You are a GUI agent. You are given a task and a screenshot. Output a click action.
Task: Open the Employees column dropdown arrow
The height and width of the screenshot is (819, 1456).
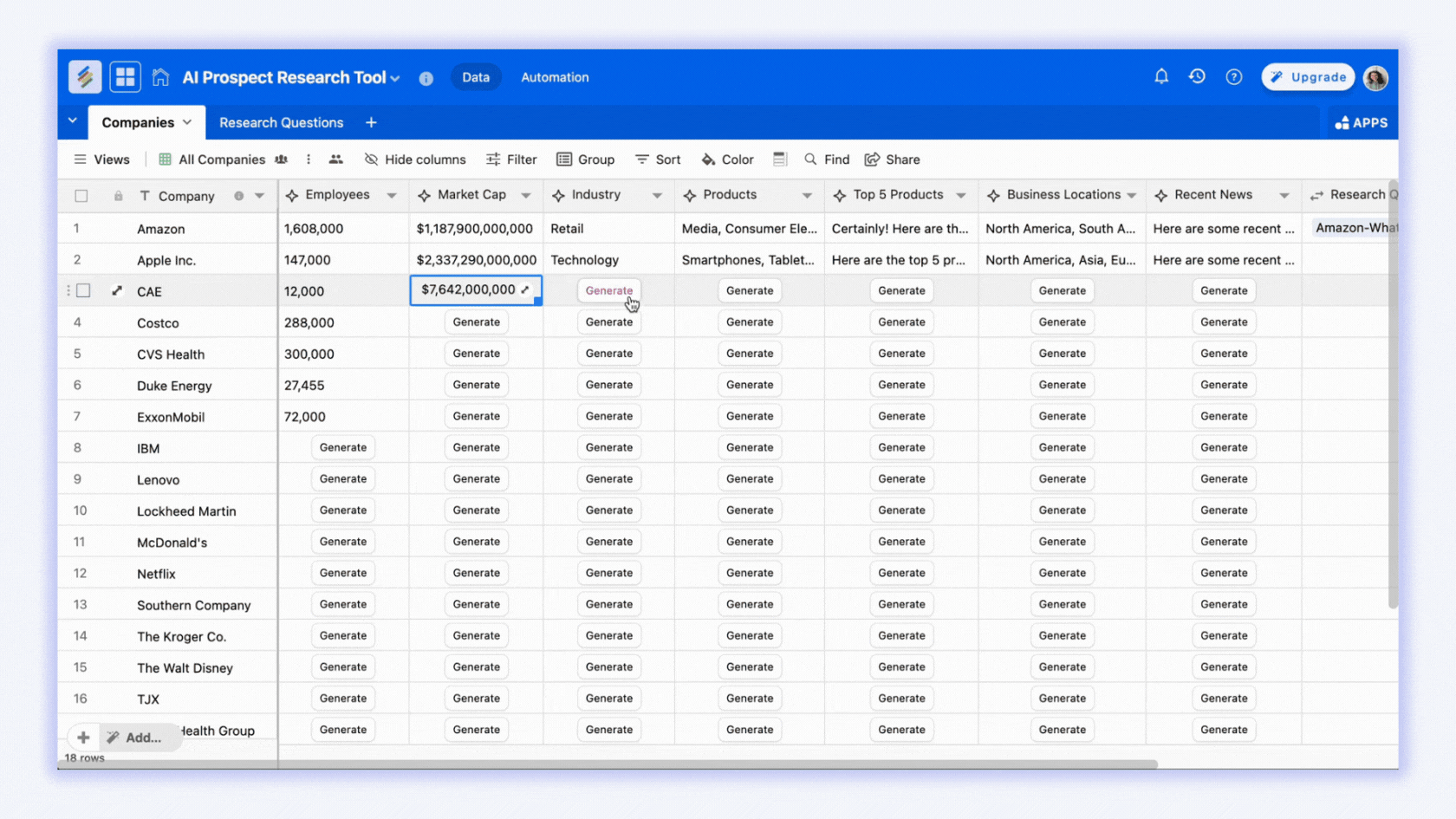pyautogui.click(x=392, y=196)
